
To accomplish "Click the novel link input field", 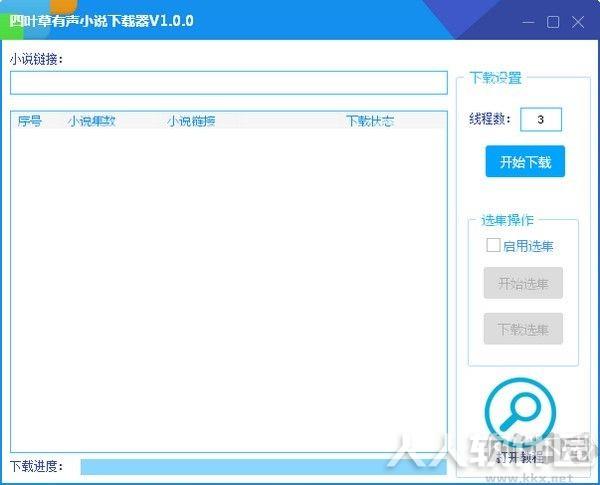I will [229, 83].
